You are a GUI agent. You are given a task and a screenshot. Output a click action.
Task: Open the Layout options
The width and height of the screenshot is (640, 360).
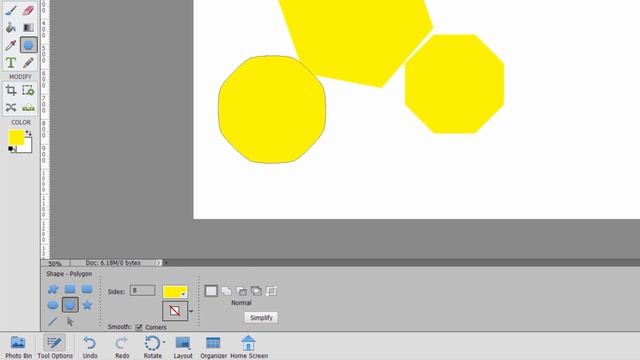point(183,347)
